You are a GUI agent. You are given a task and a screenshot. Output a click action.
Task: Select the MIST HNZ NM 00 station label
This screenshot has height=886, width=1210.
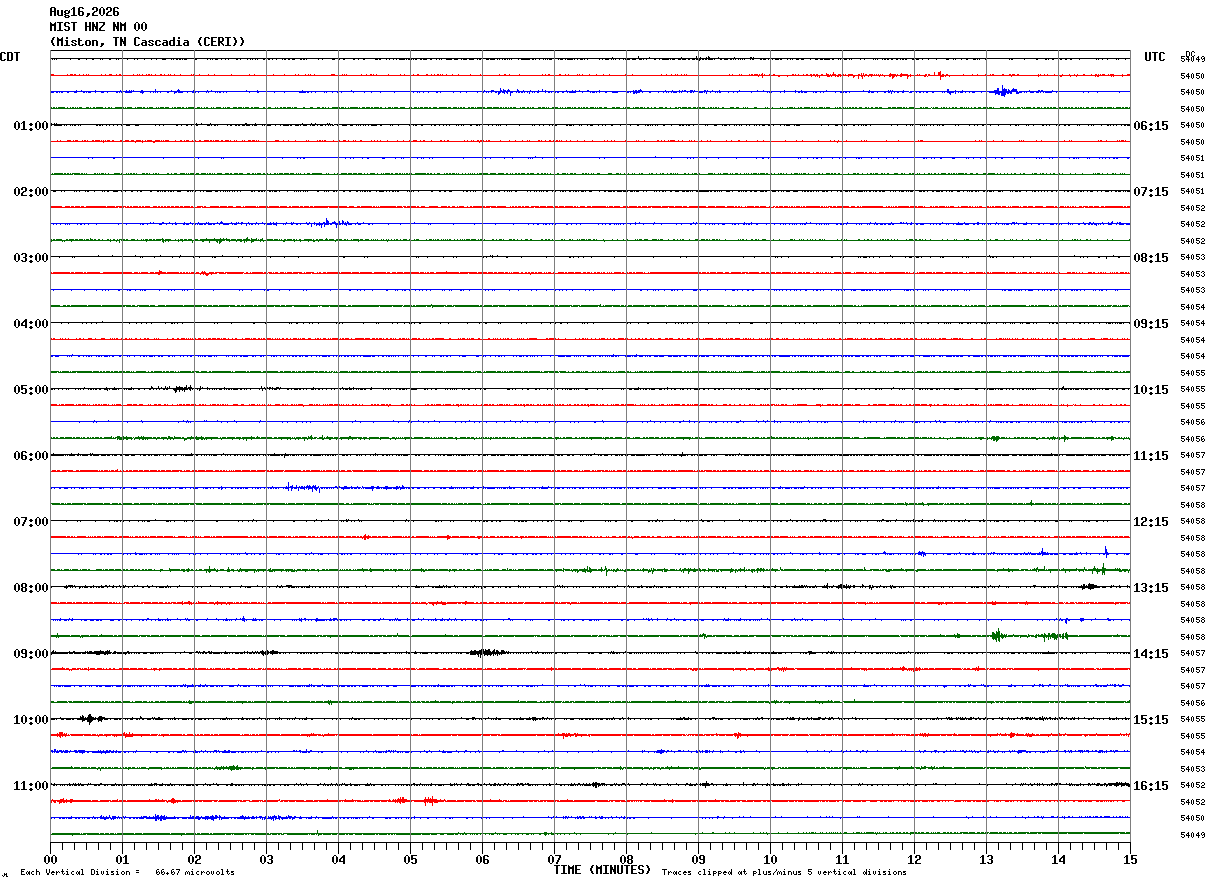tap(98, 27)
